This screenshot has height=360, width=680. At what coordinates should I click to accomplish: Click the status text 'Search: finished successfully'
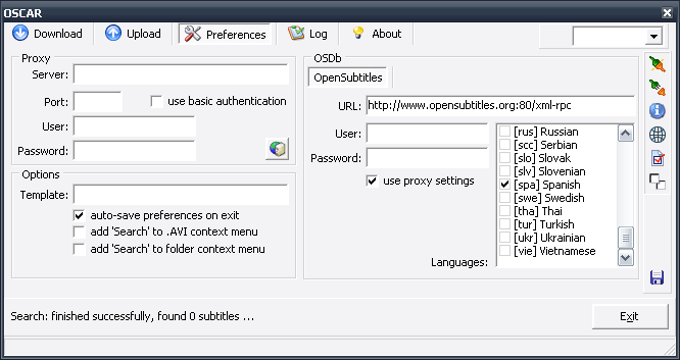pos(81,316)
